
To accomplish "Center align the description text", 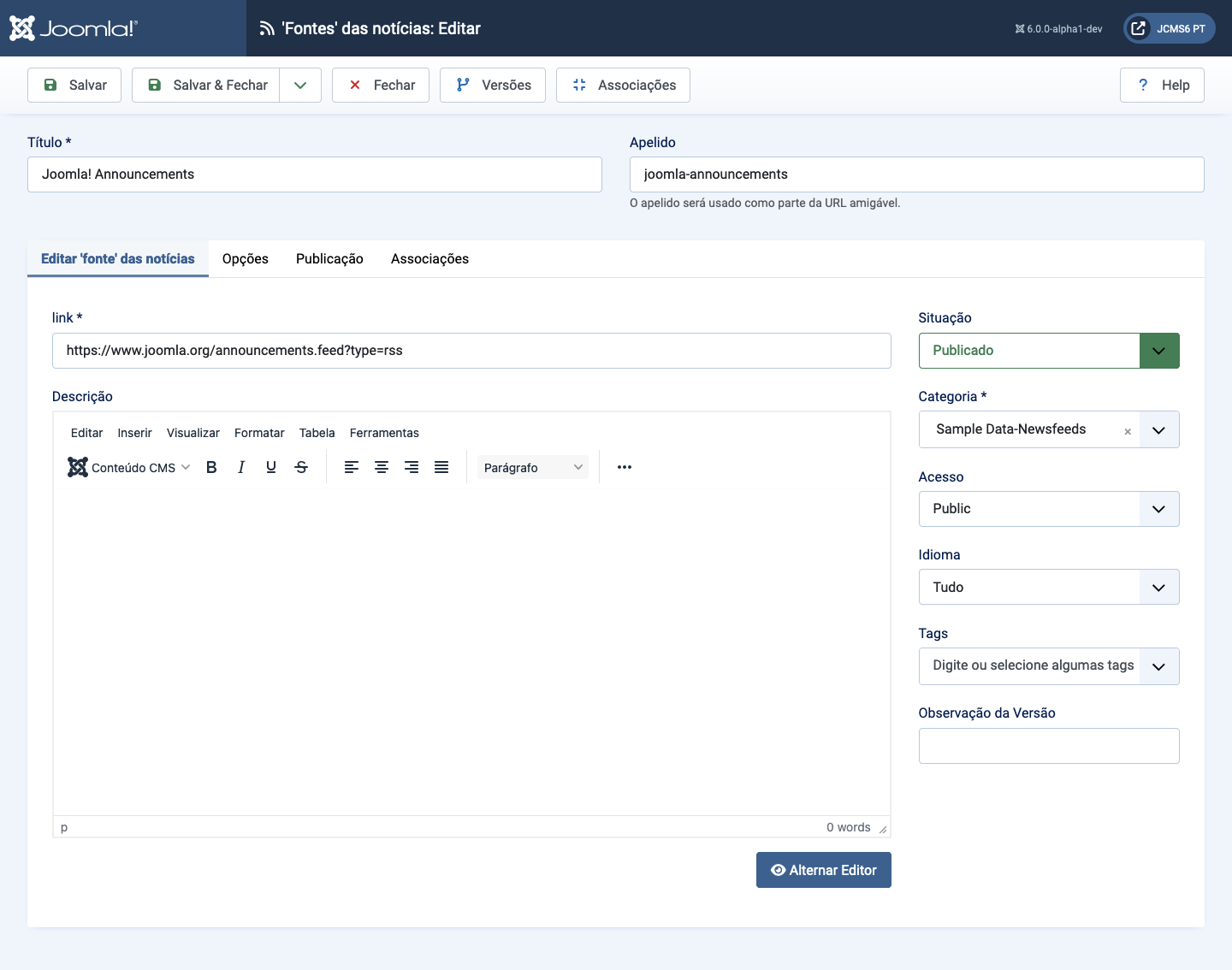I will pos(382,467).
